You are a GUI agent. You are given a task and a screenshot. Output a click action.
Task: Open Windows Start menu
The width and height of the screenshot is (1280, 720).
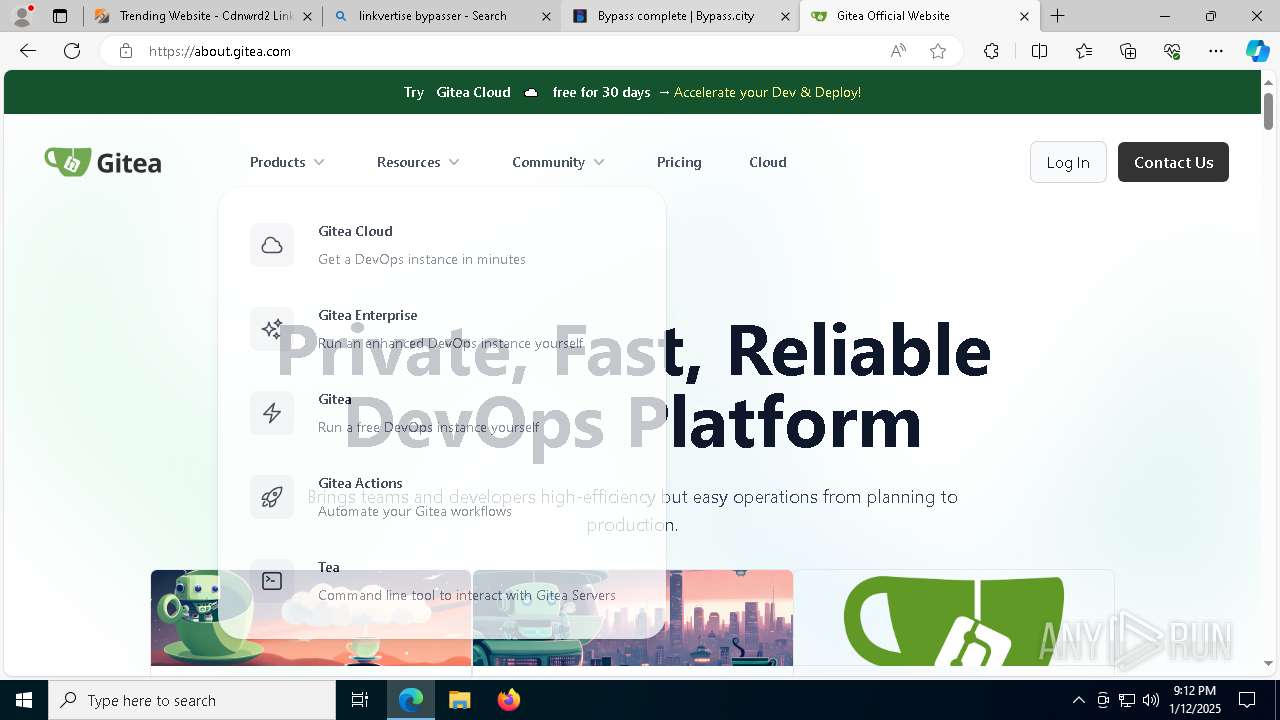tap(24, 700)
